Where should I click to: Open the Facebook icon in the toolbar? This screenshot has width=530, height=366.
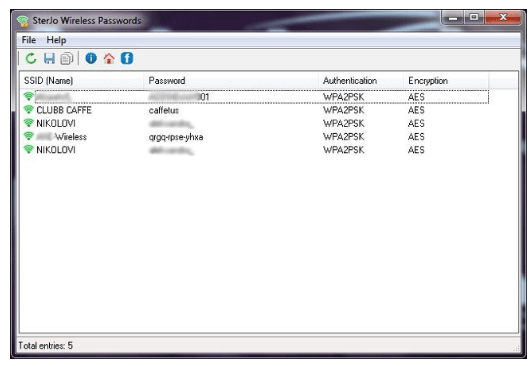pyautogui.click(x=127, y=58)
